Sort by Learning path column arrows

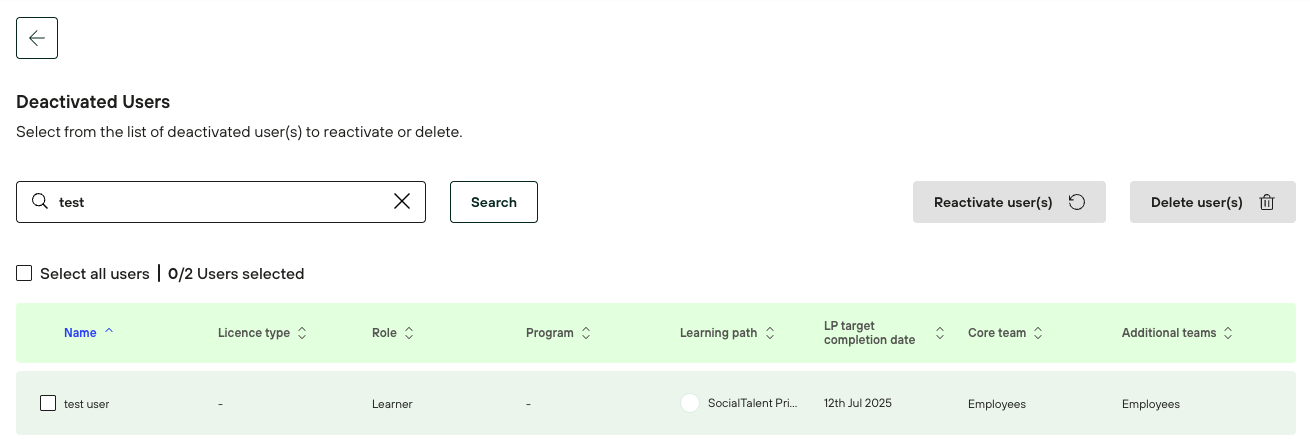pyautogui.click(x=770, y=333)
